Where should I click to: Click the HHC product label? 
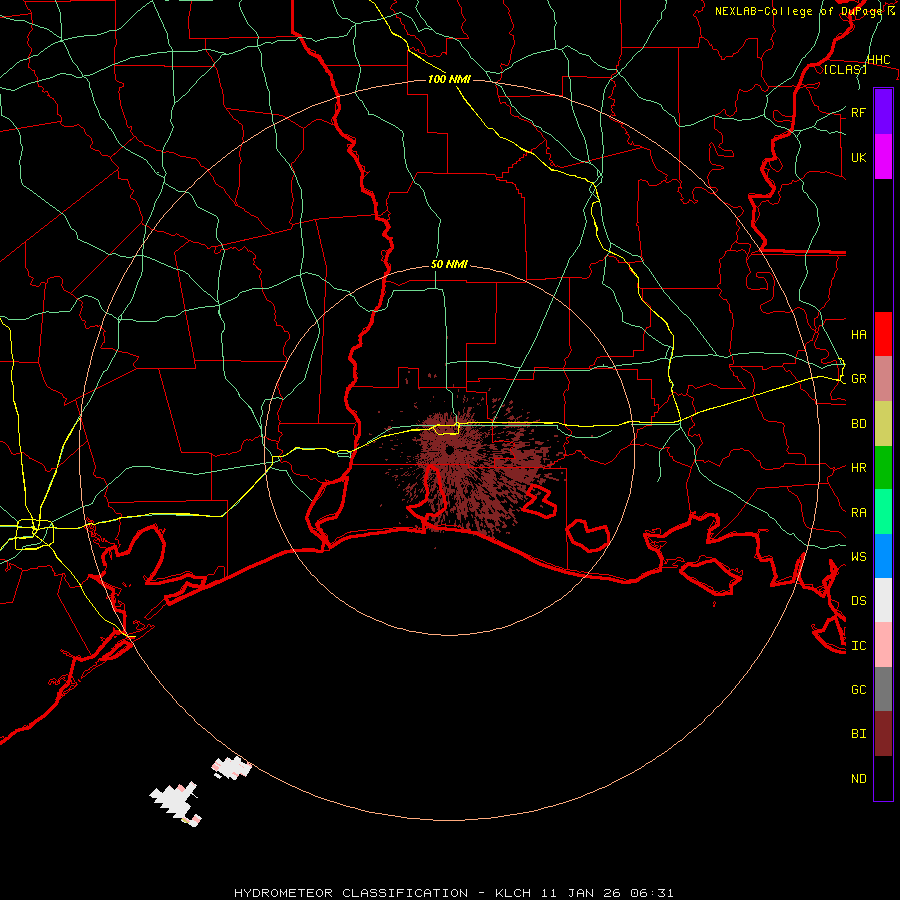pyautogui.click(x=878, y=59)
